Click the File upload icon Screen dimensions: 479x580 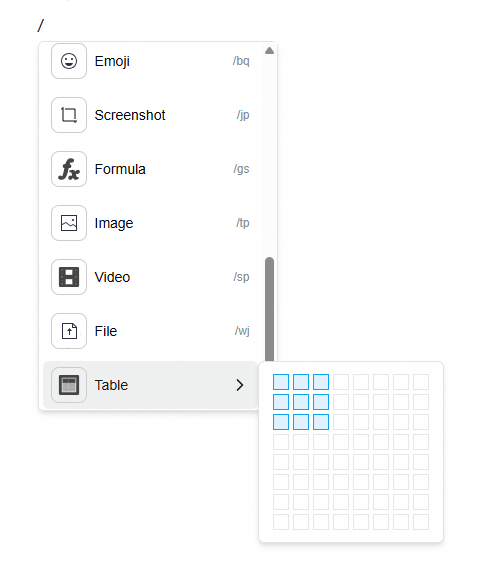pyautogui.click(x=69, y=331)
